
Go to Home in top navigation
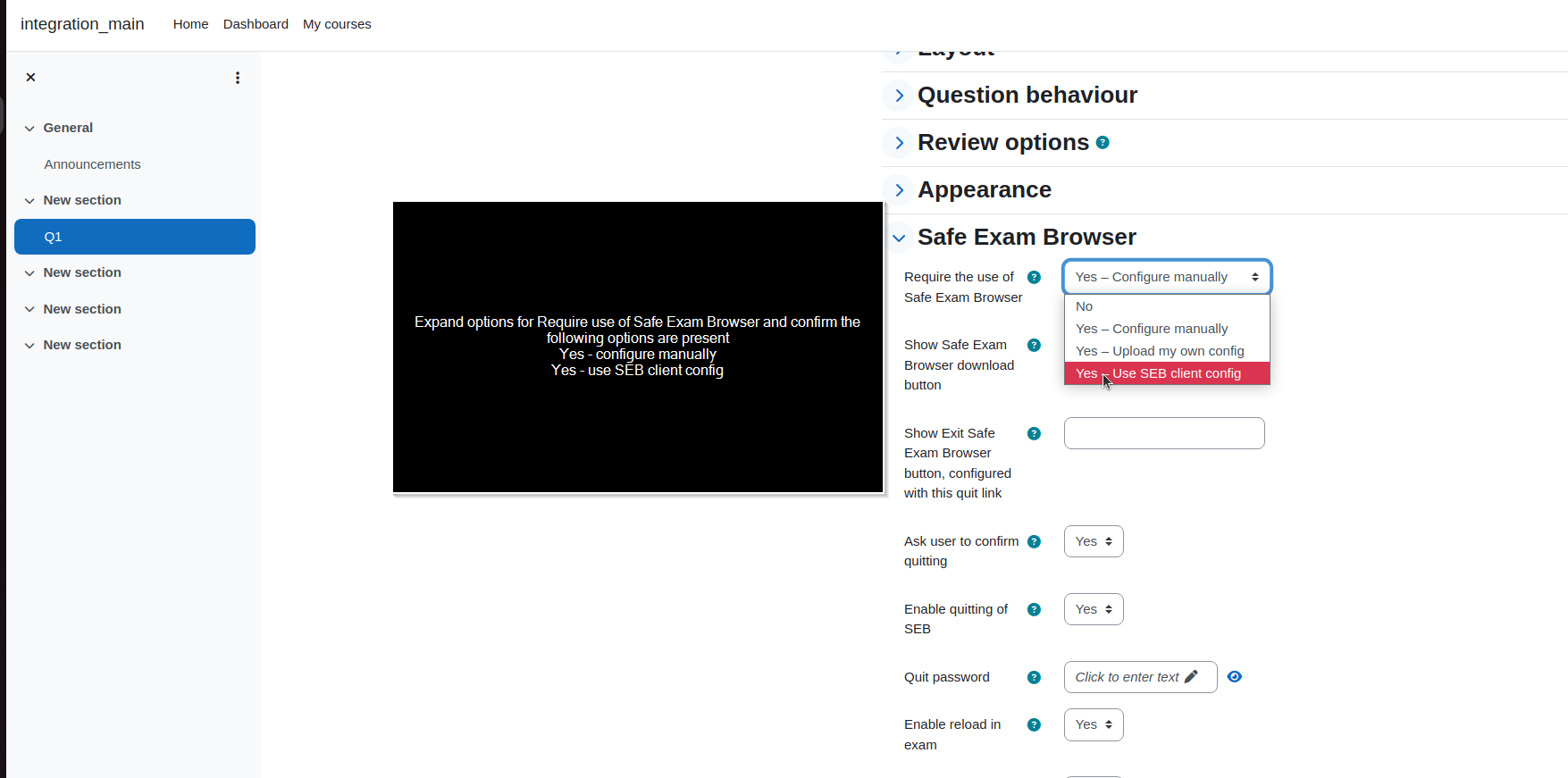(190, 24)
